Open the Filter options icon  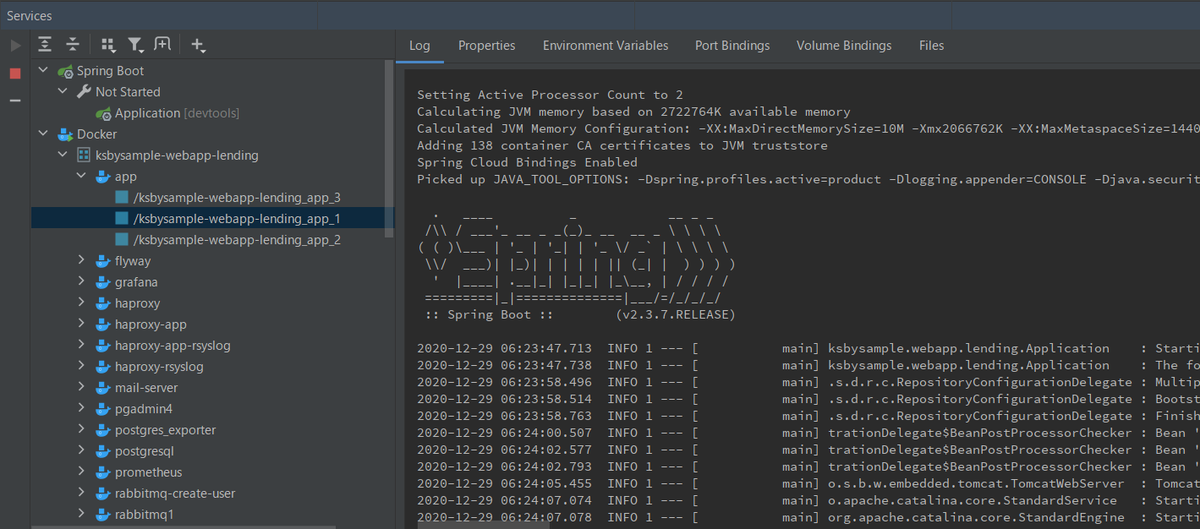(136, 45)
